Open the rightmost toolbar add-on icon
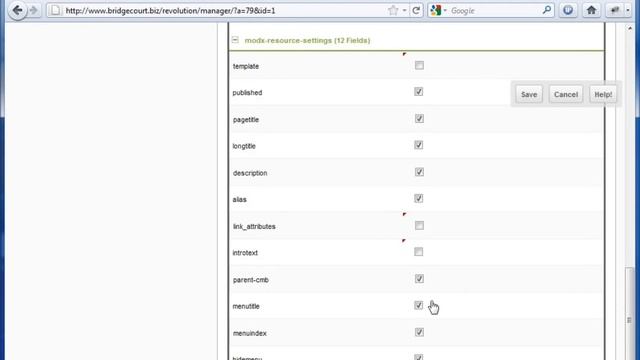The height and width of the screenshot is (360, 640). click(x=615, y=11)
